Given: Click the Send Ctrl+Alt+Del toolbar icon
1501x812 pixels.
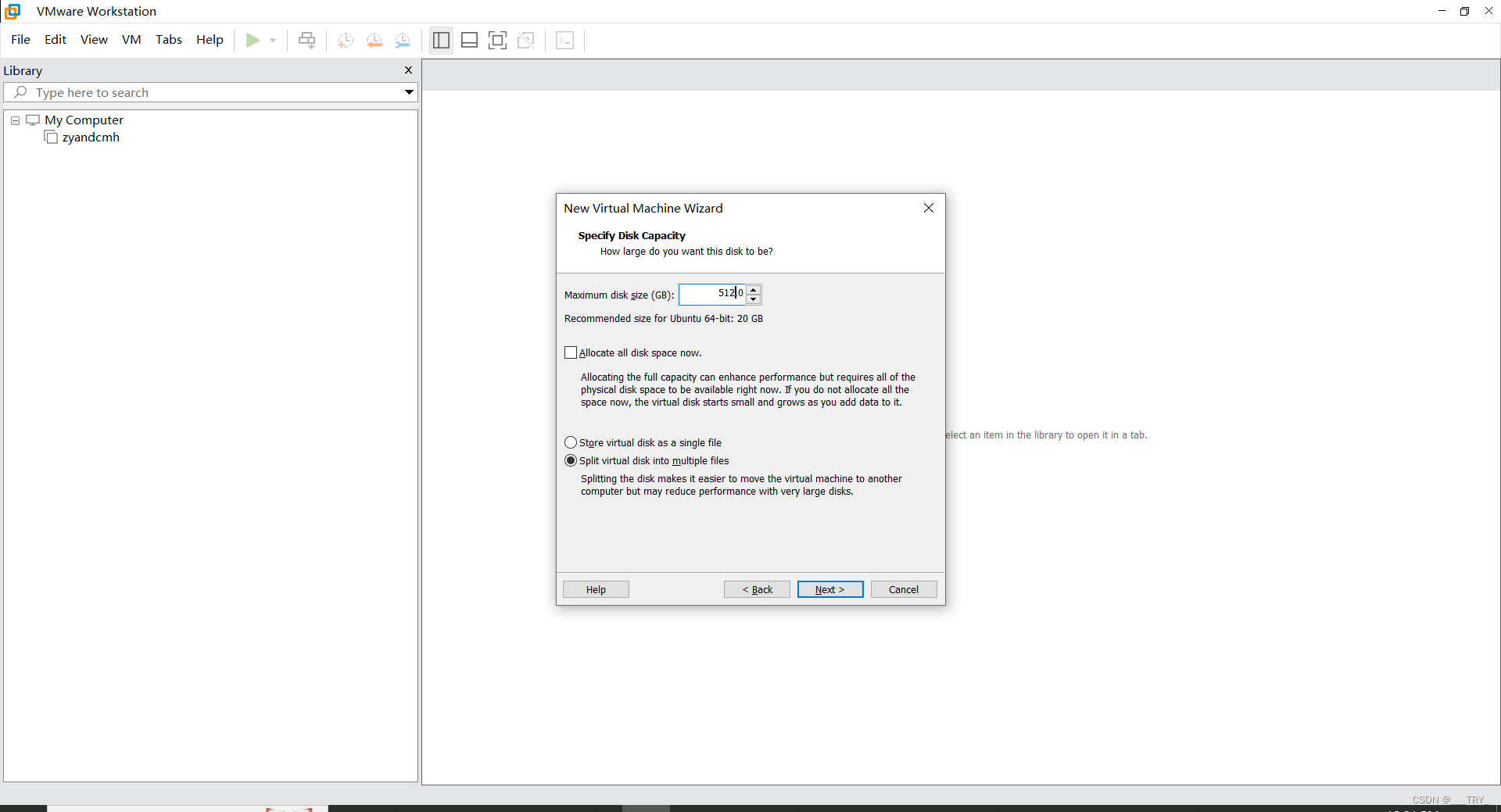Looking at the screenshot, I should (307, 40).
